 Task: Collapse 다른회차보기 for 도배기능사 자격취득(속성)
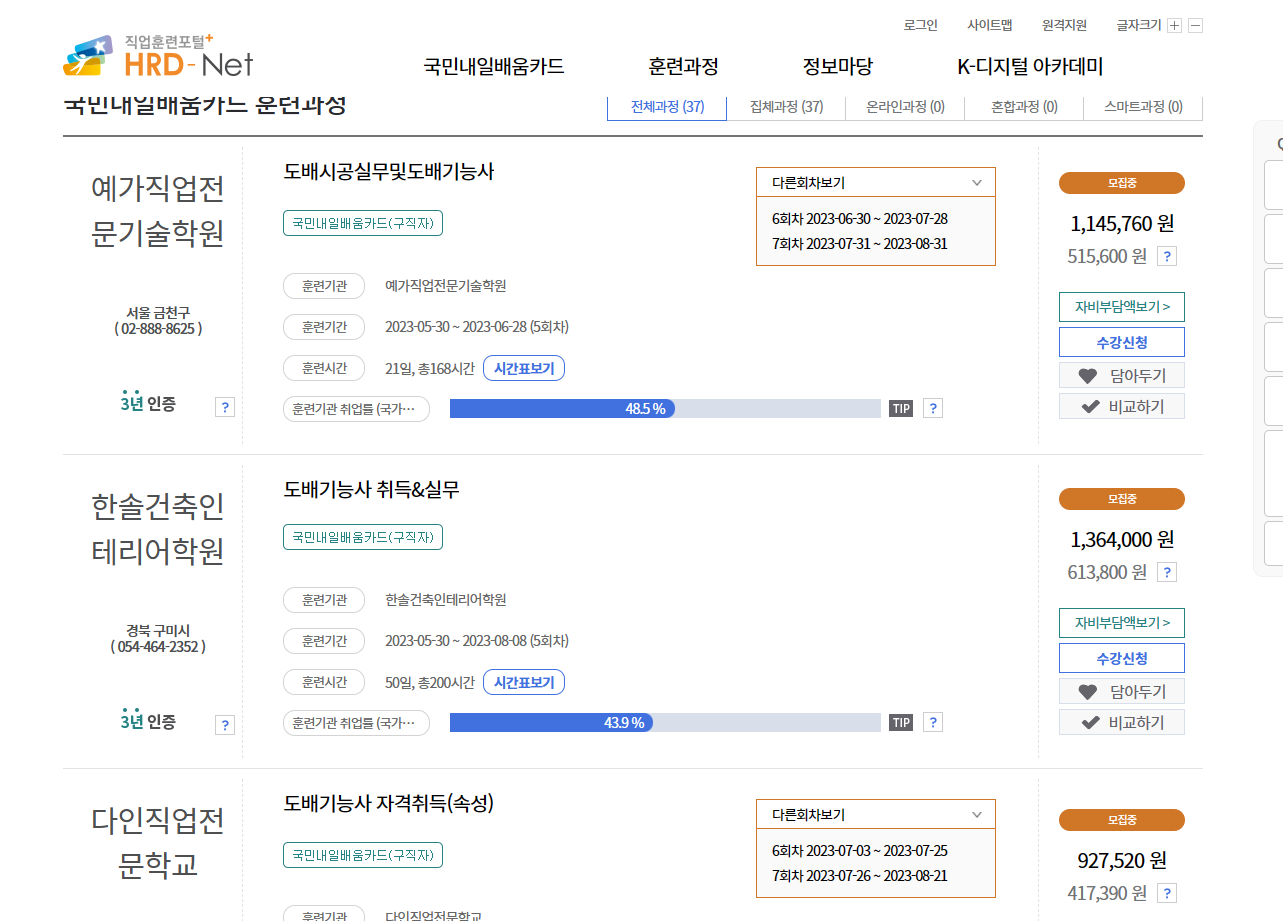(875, 813)
